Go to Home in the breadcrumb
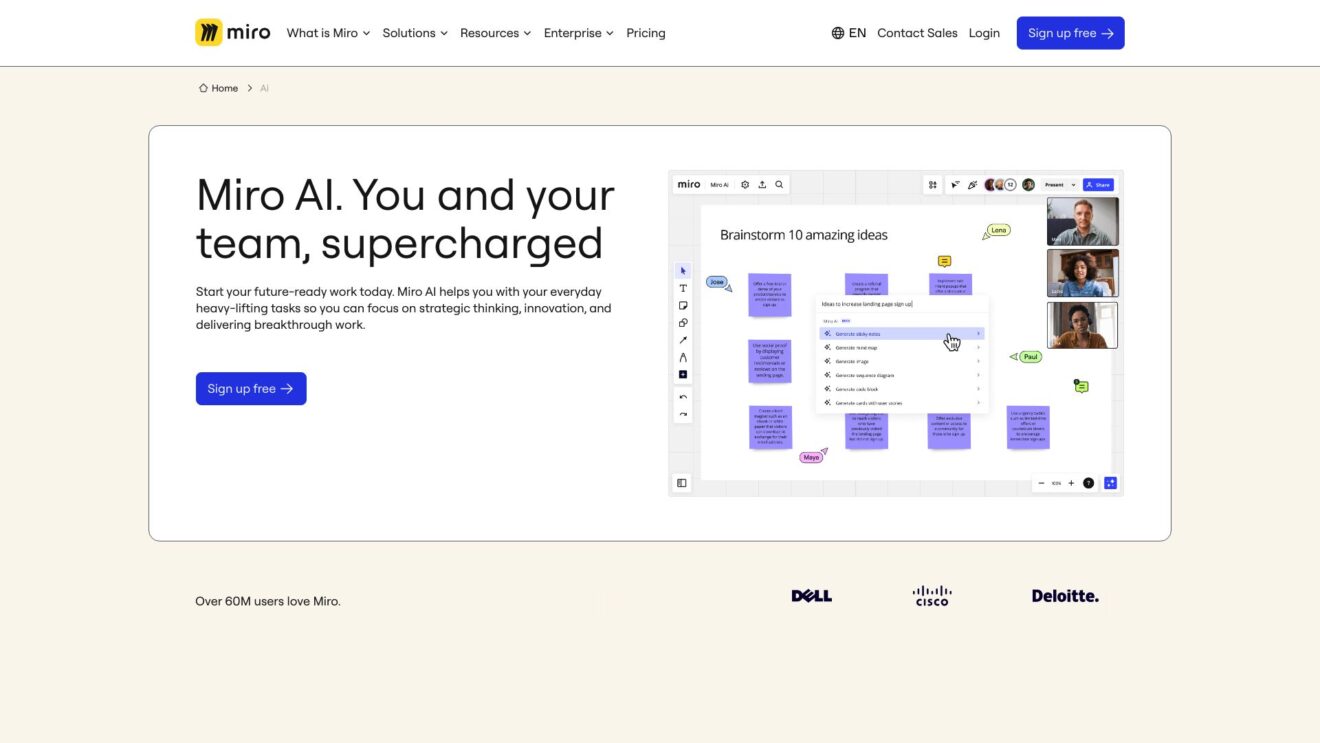Image resolution: width=1320 pixels, height=743 pixels. pyautogui.click(x=225, y=88)
